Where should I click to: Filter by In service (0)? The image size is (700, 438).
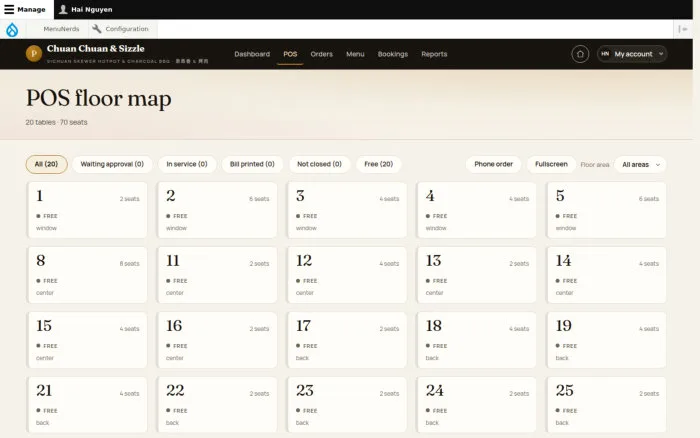(x=187, y=164)
